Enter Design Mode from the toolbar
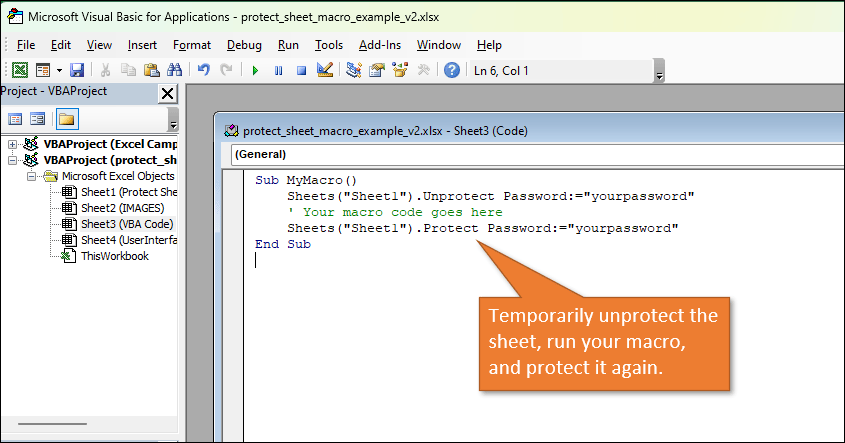Image resolution: width=845 pixels, height=443 pixels. tap(324, 70)
